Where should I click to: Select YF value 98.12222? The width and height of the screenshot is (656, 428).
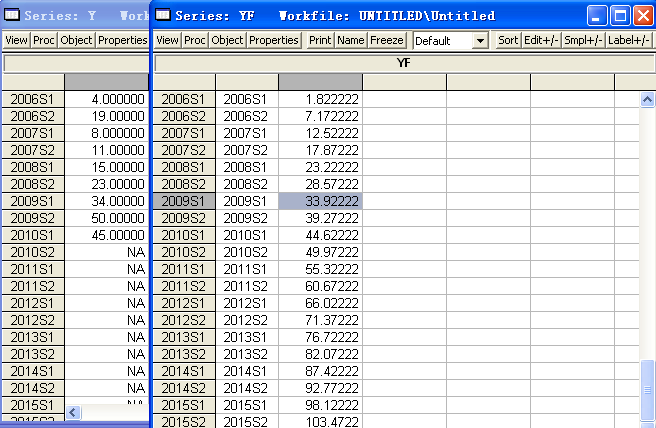point(320,405)
